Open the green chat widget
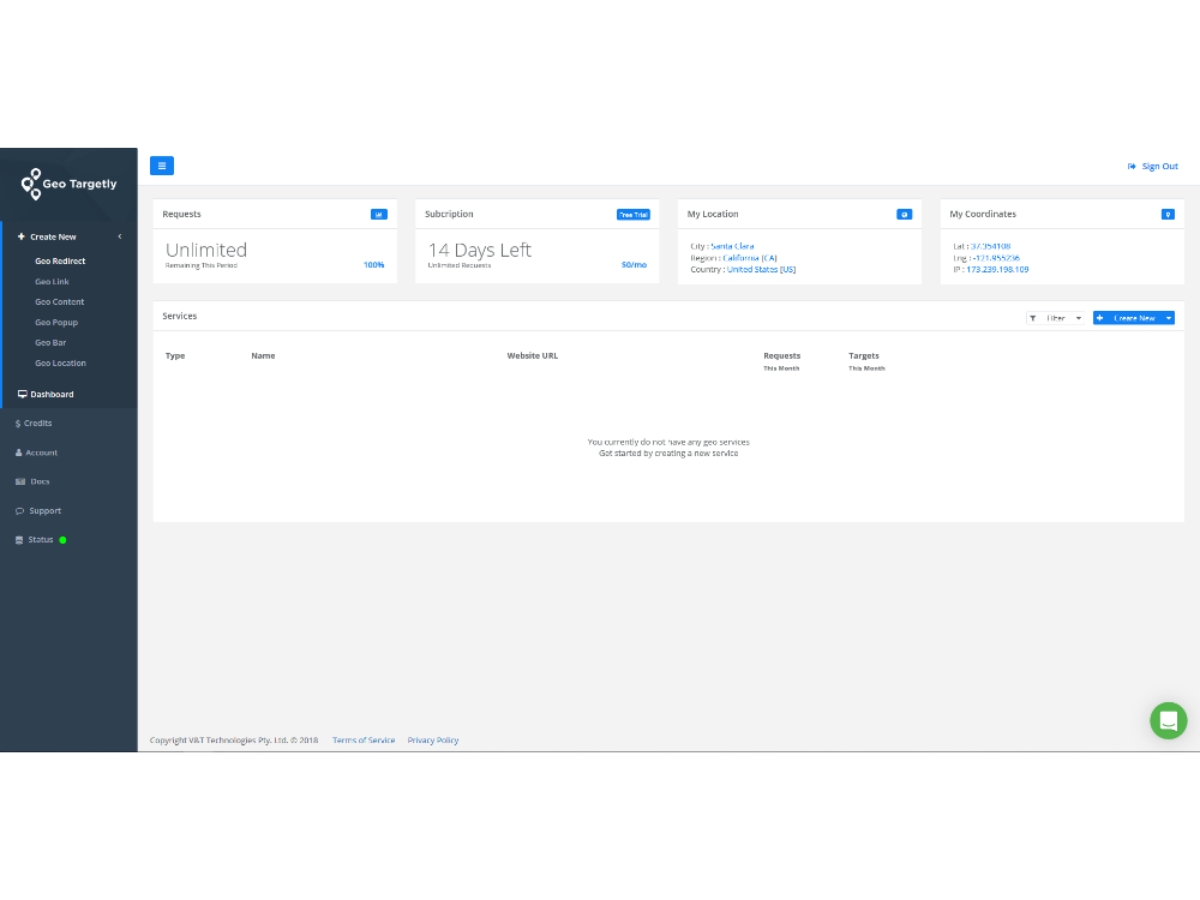 (x=1168, y=720)
